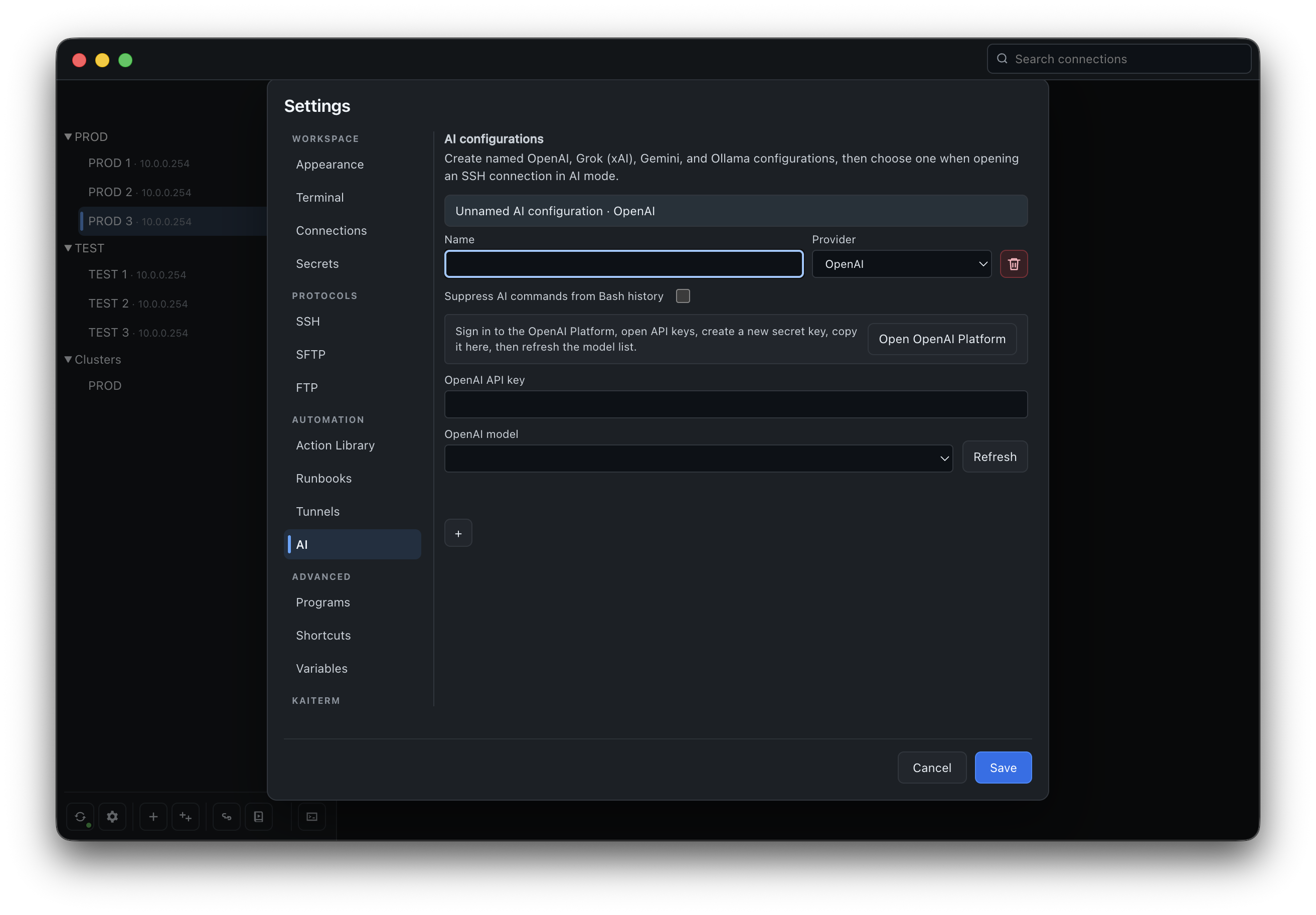The image size is (1316, 915).
Task: Click the KAITERM section label
Action: pos(316,701)
